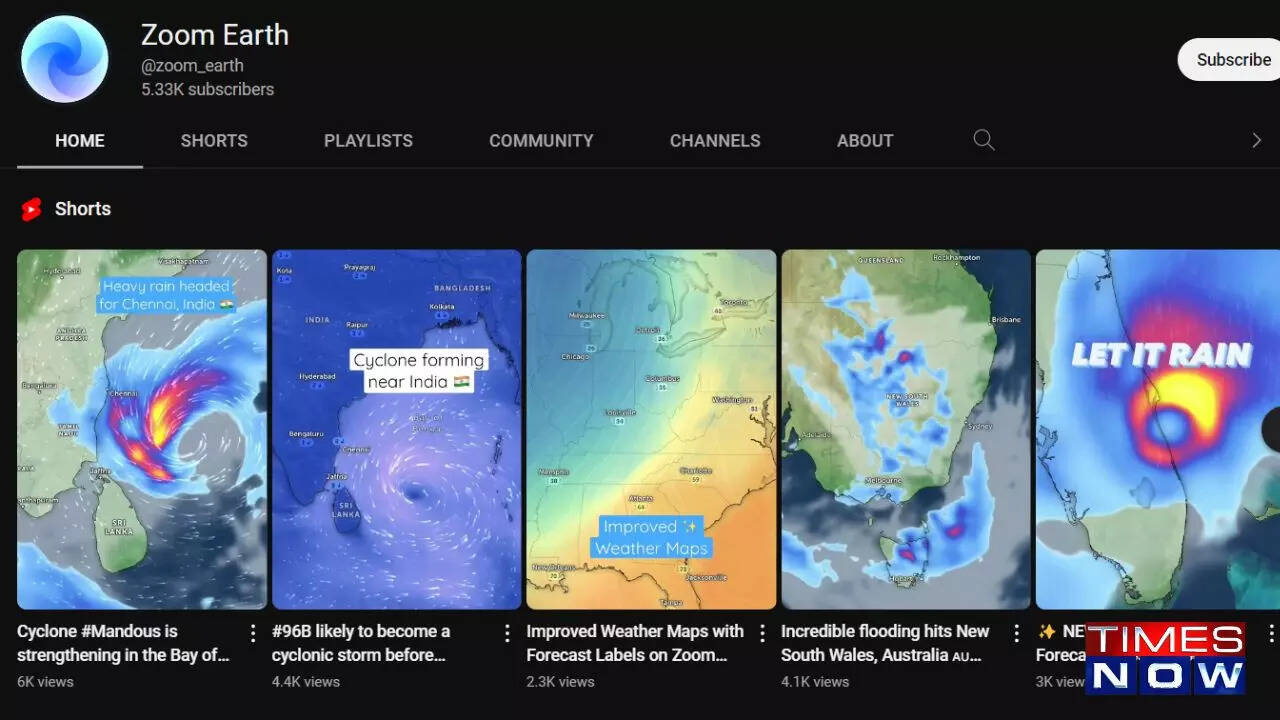1280x720 pixels.
Task: Go to the CHANNELS tab
Action: (x=715, y=141)
